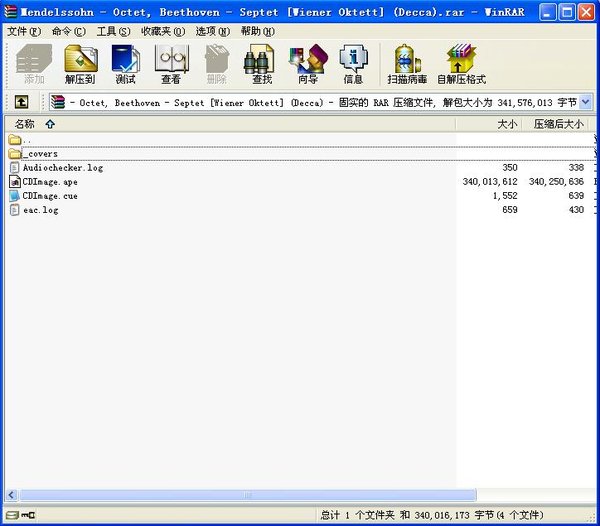The image size is (600, 526).
Task: Click size value 1,552
Action: click(505, 196)
